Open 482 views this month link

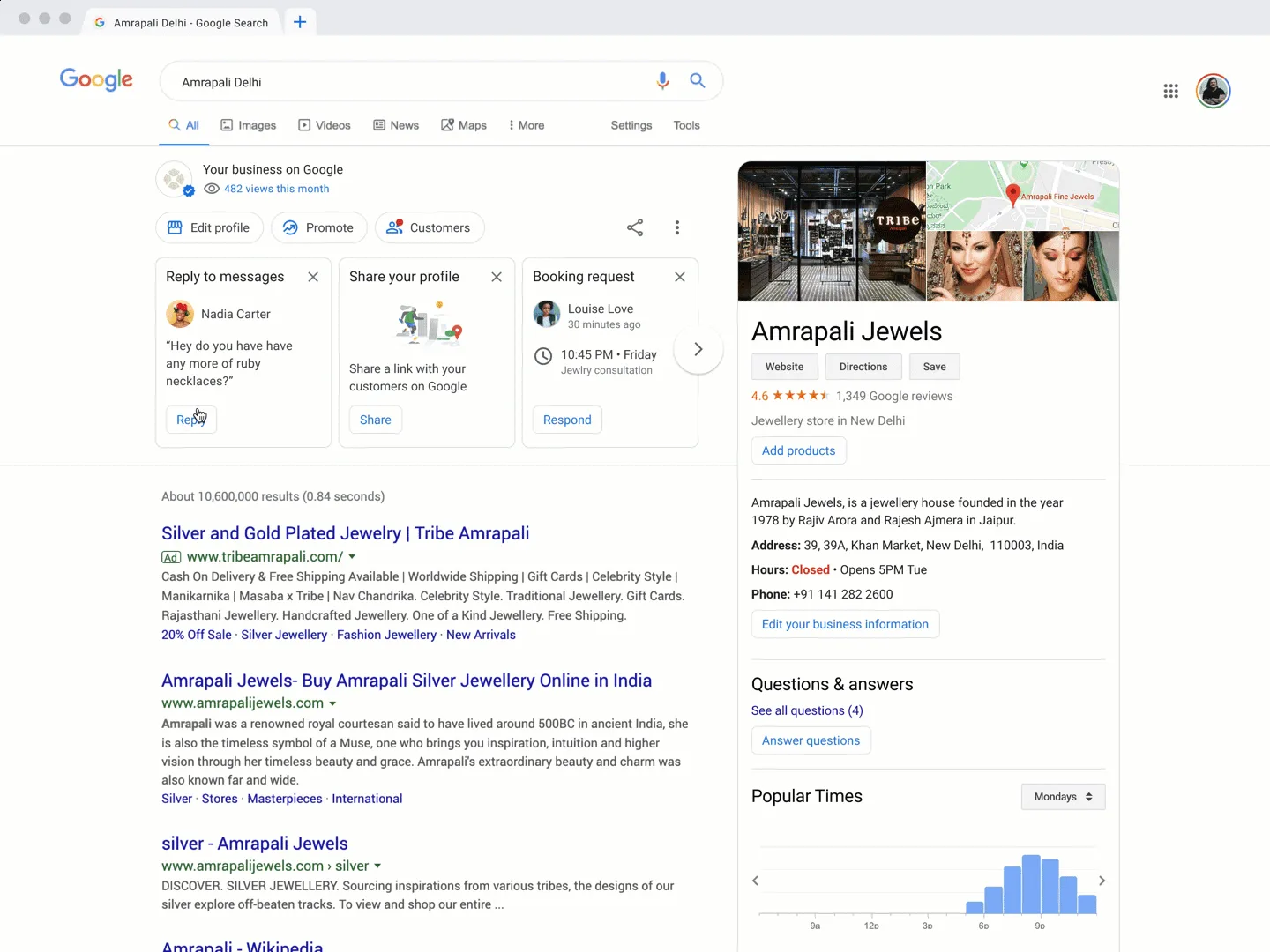(x=277, y=189)
